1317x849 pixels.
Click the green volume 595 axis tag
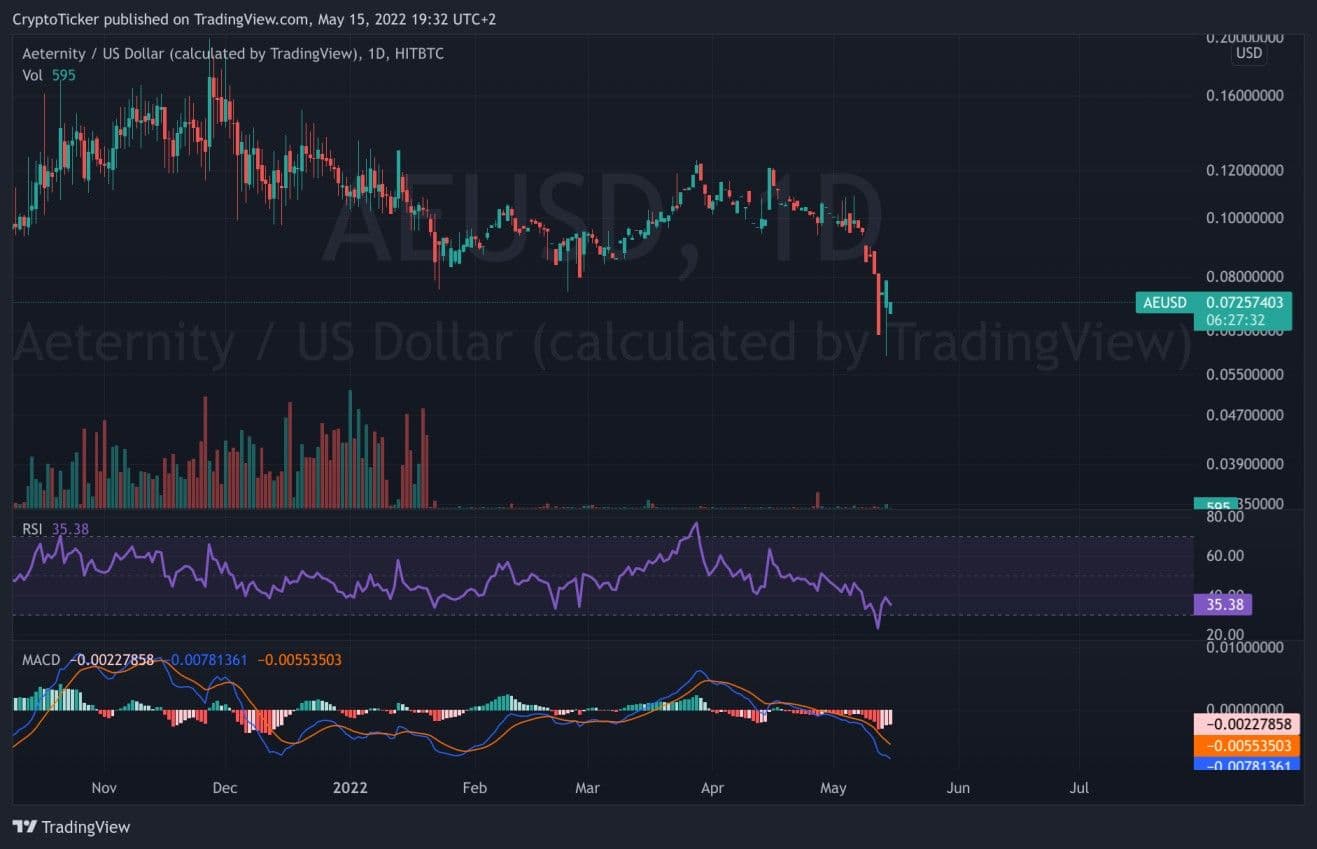point(1214,505)
